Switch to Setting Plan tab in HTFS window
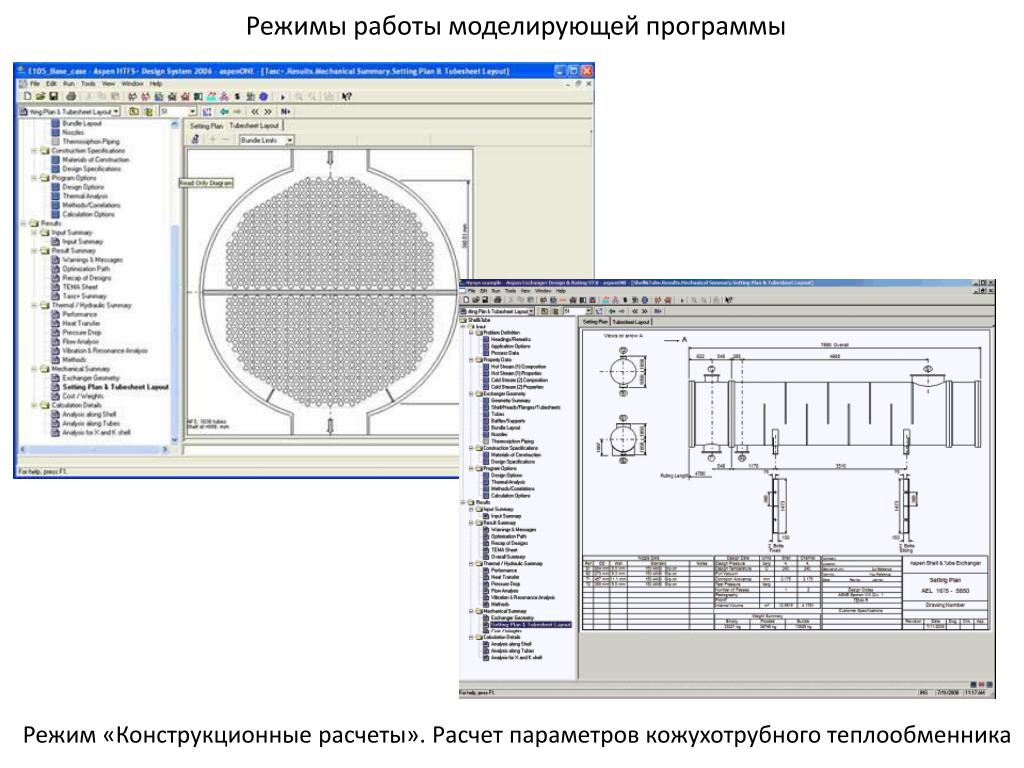Viewport: 1024px width, 768px height. (x=206, y=125)
